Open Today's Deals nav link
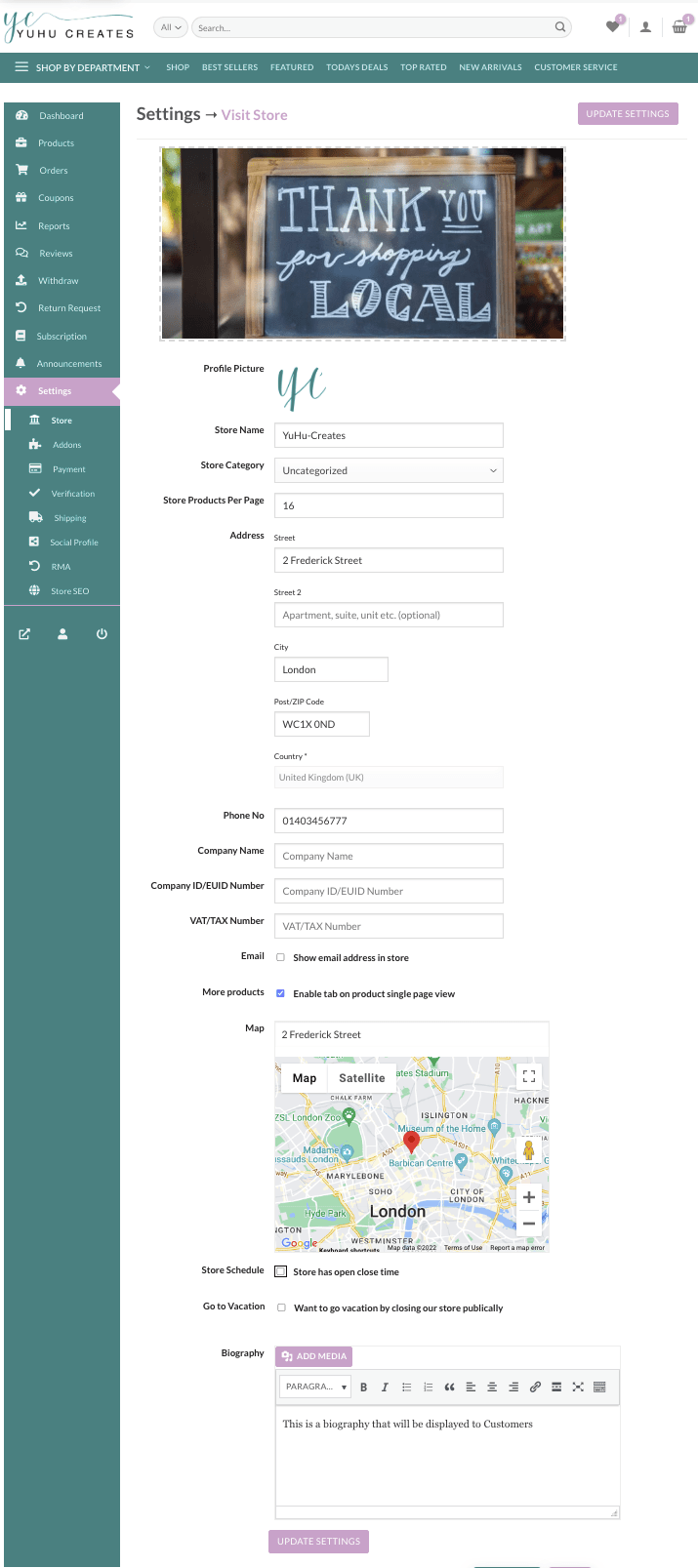 356,67
